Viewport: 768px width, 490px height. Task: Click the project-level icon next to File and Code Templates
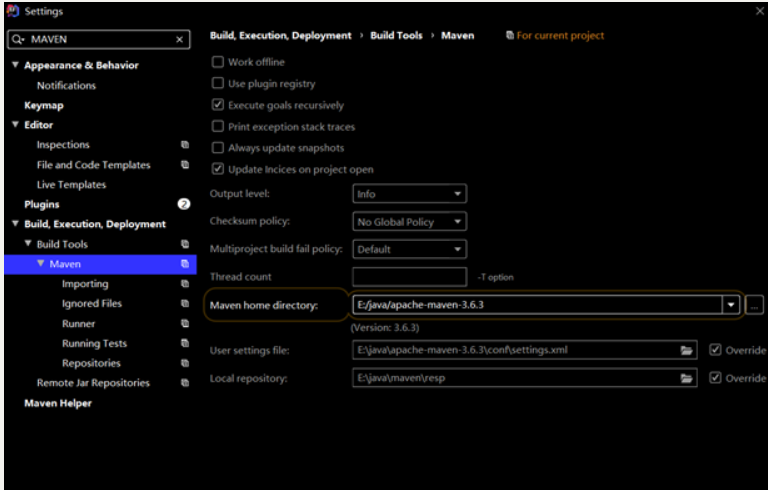pos(185,165)
